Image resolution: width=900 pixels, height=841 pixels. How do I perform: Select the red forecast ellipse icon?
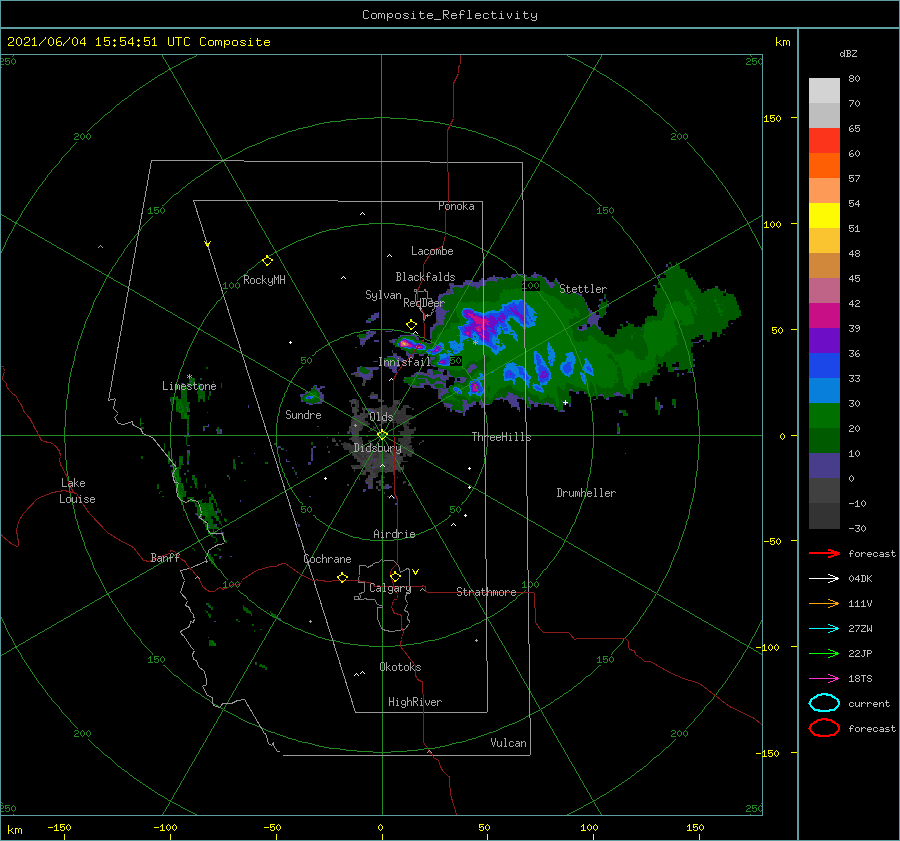tap(824, 728)
